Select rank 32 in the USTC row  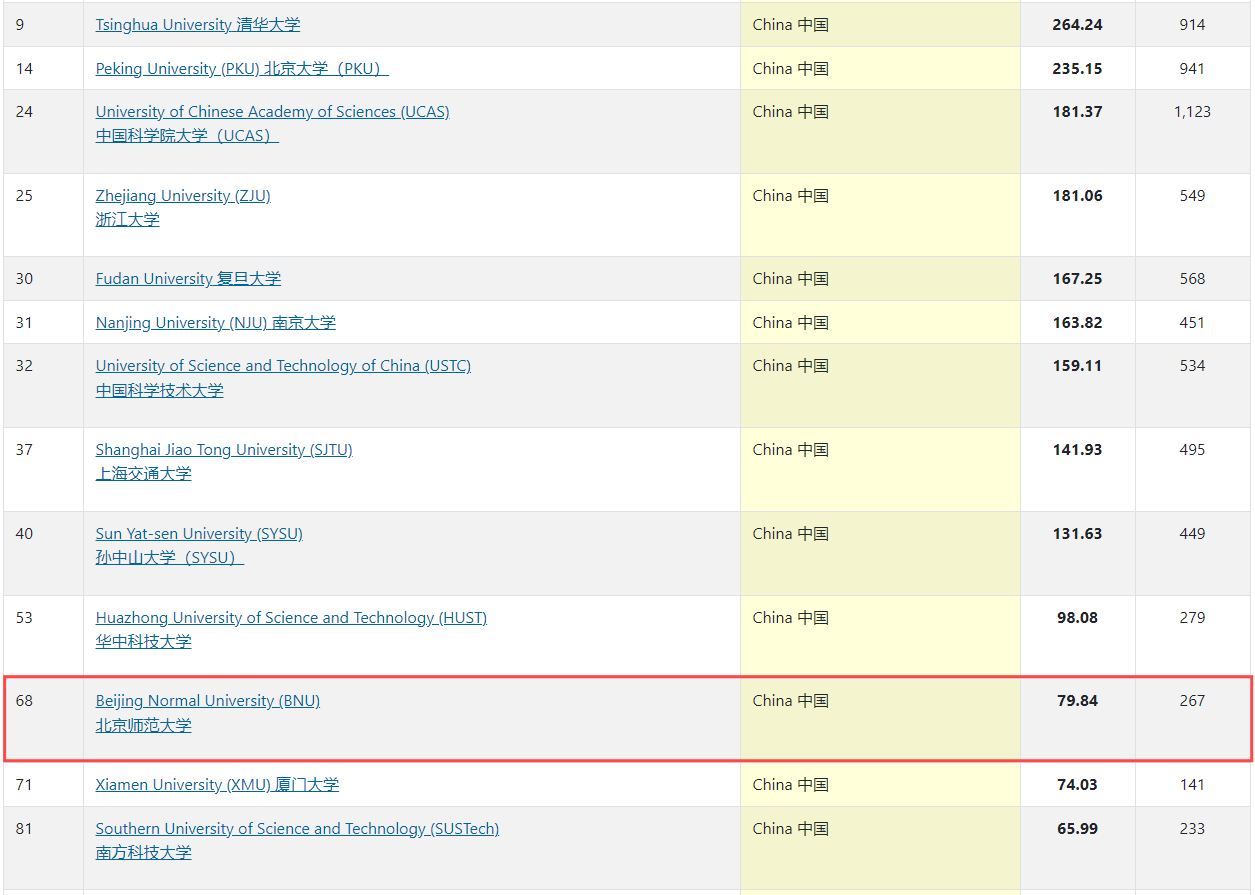[x=24, y=366]
